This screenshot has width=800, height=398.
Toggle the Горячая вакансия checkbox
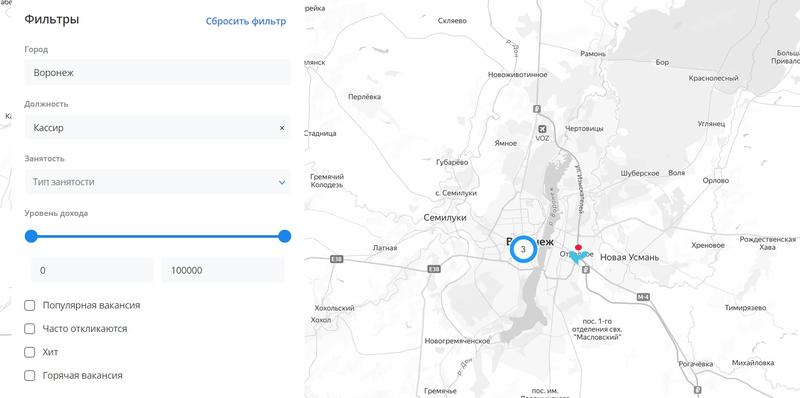pos(30,376)
